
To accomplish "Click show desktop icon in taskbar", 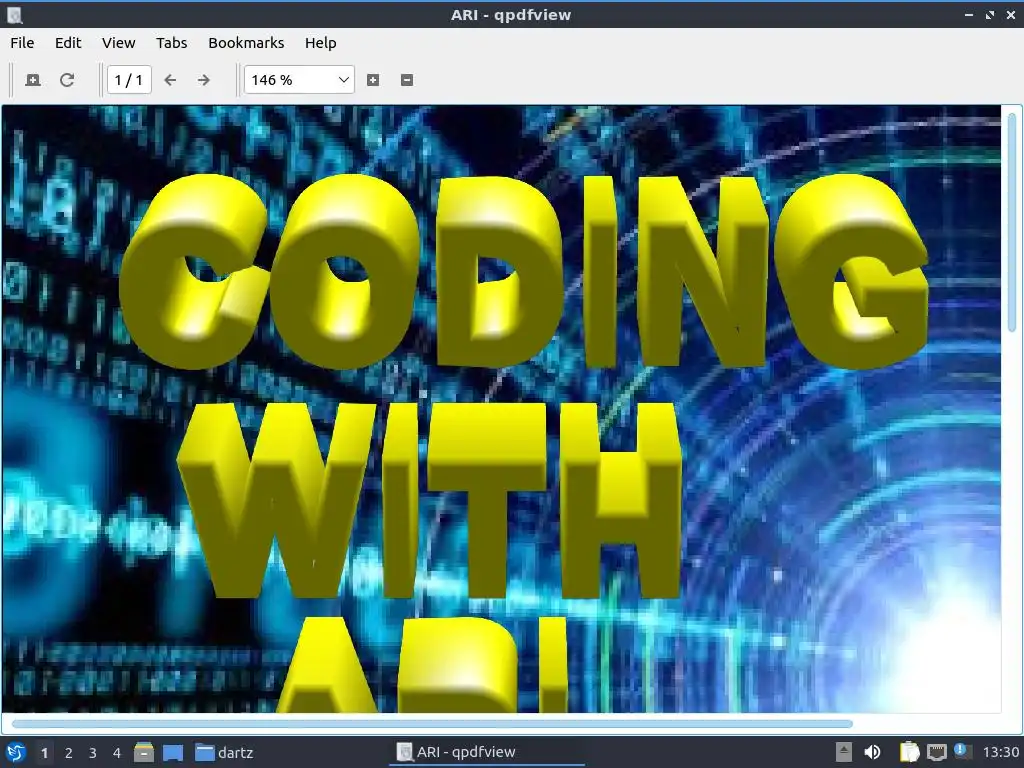I will (x=173, y=752).
